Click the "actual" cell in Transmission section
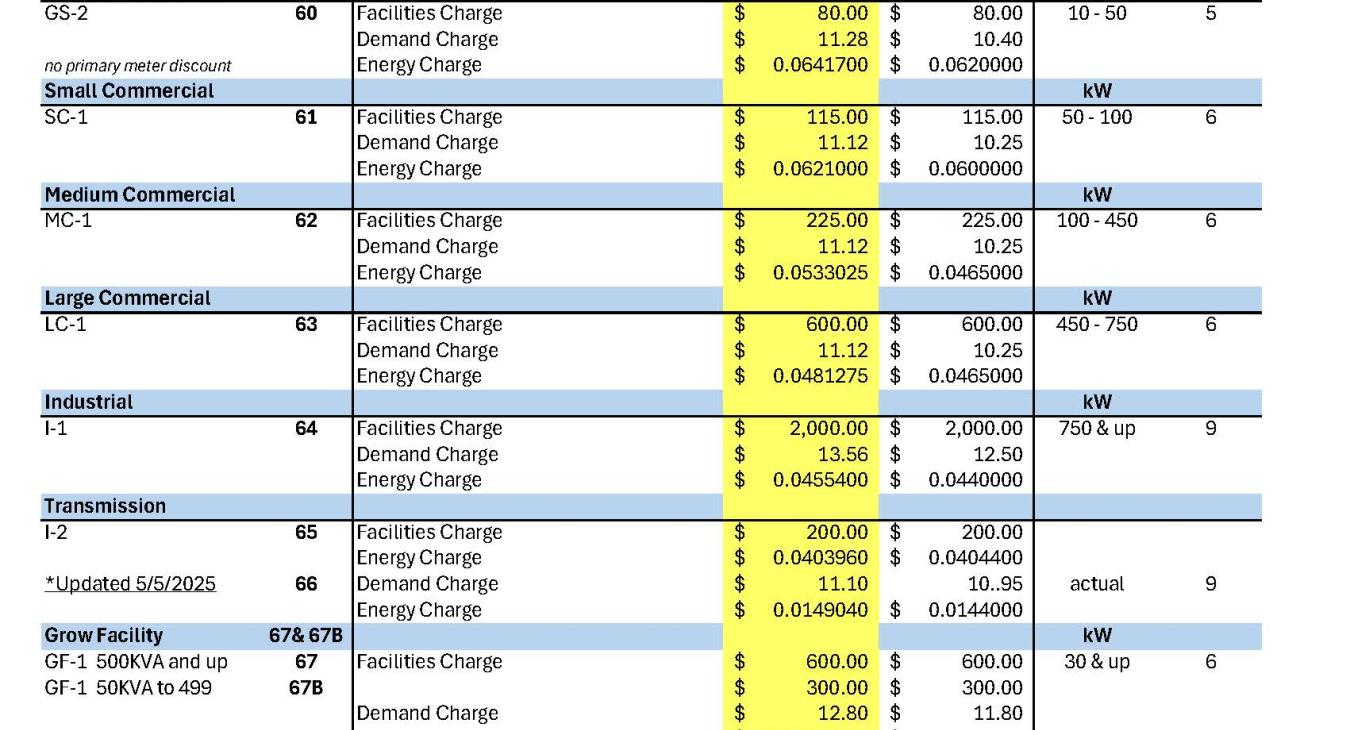The image size is (1350, 730). [x=1097, y=584]
